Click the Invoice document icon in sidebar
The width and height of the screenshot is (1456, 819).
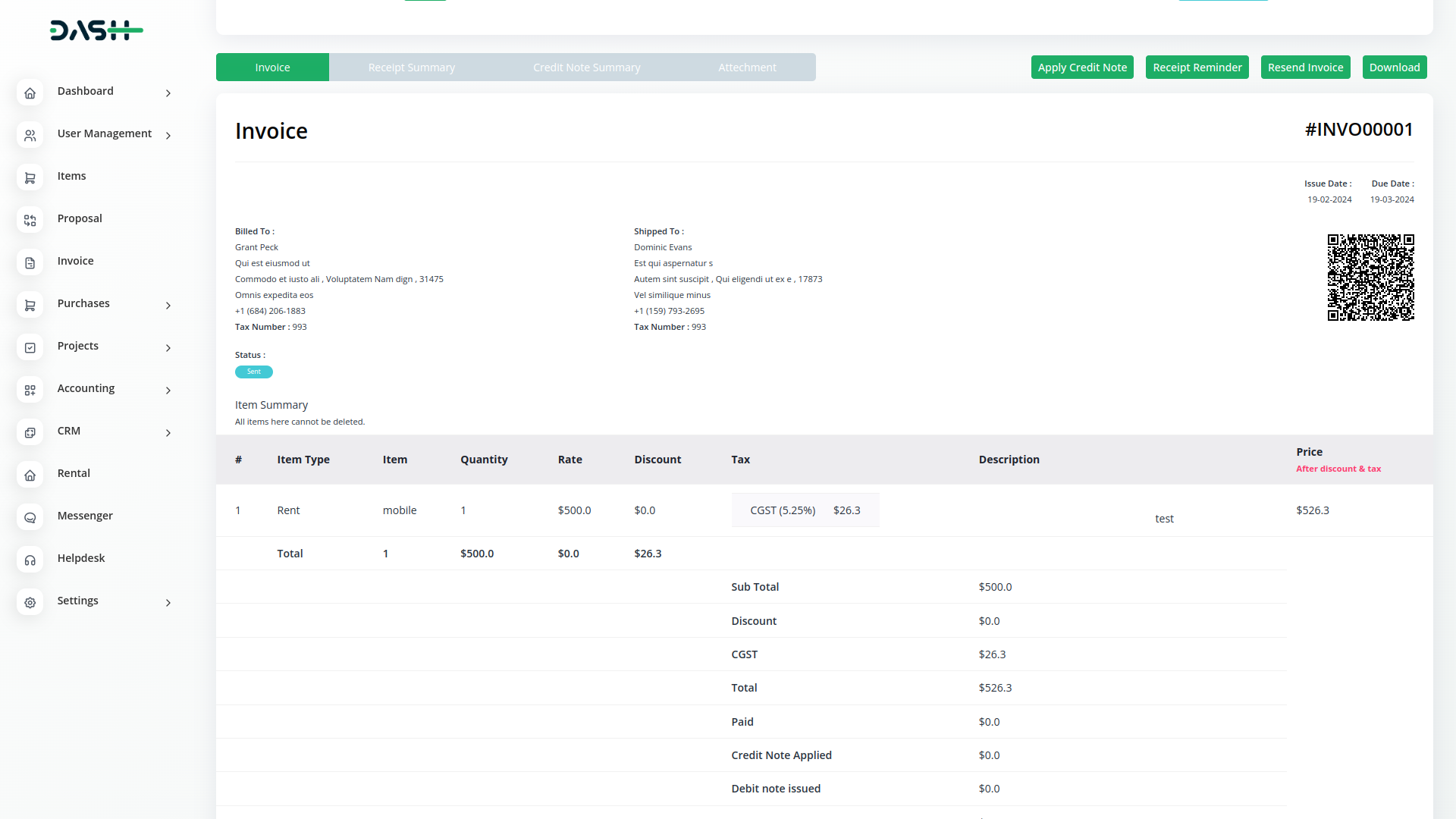tap(30, 262)
